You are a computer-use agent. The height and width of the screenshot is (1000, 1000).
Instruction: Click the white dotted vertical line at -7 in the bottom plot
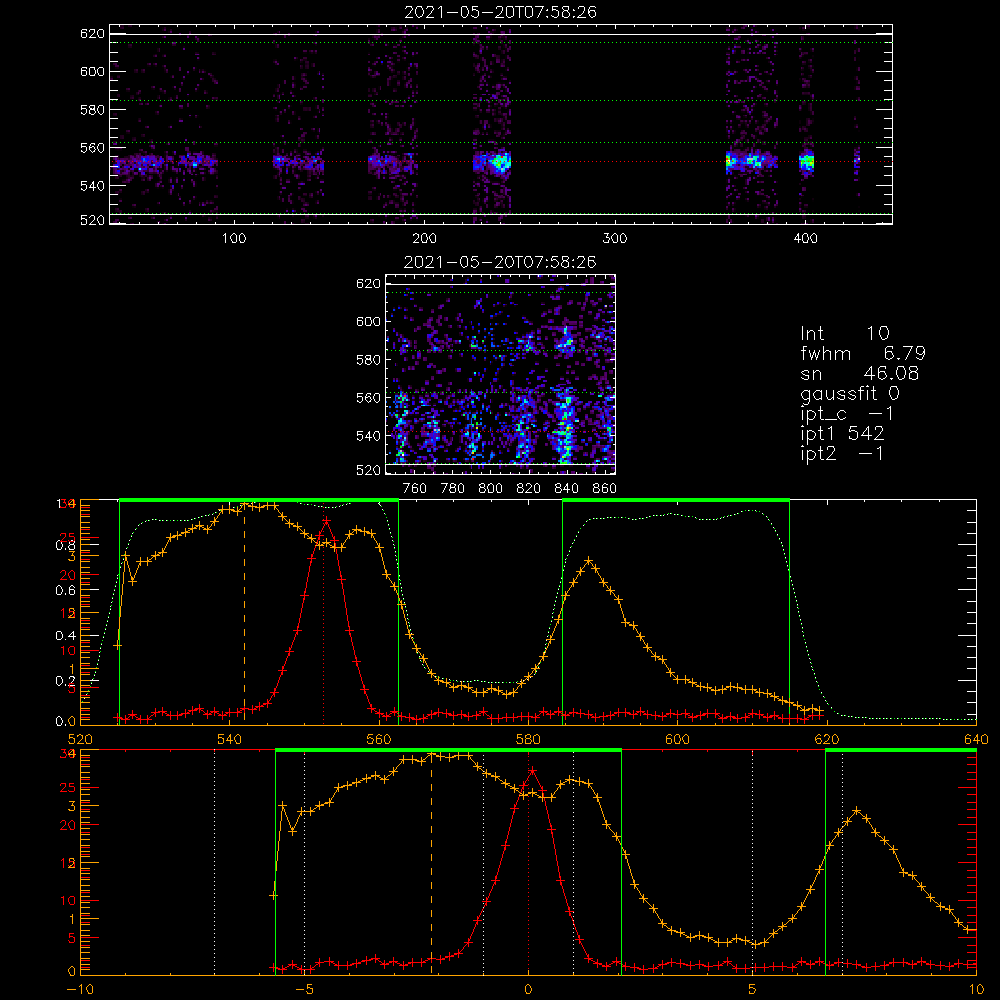(x=214, y=862)
